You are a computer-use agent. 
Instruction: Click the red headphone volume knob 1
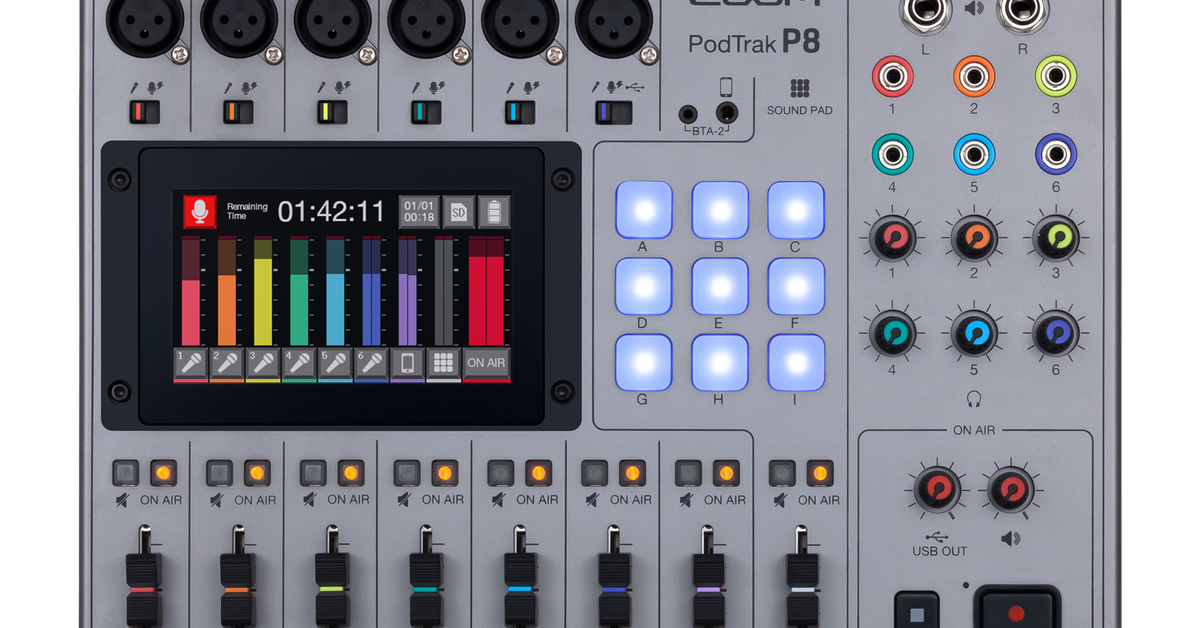891,238
